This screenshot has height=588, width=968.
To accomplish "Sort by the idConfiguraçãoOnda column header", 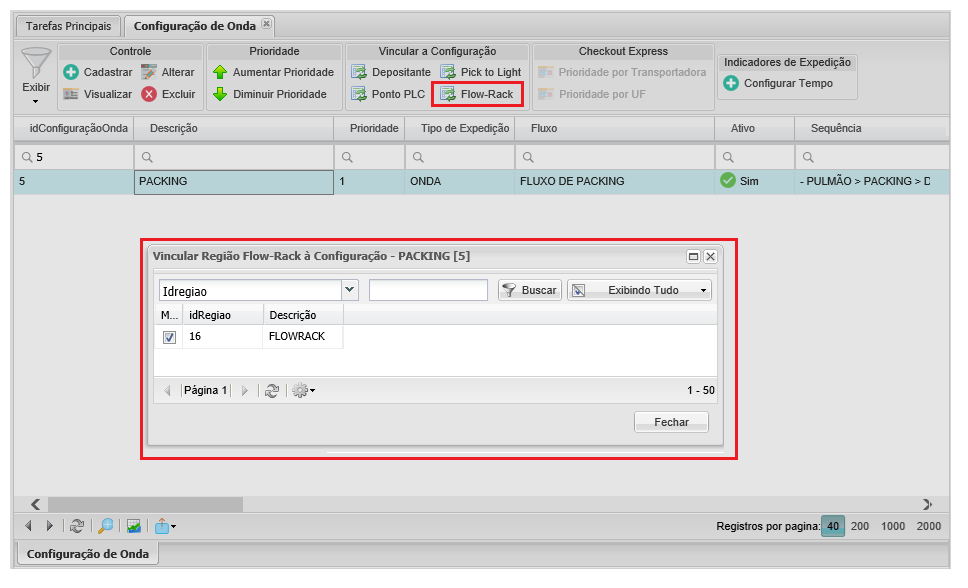I will coord(74,128).
